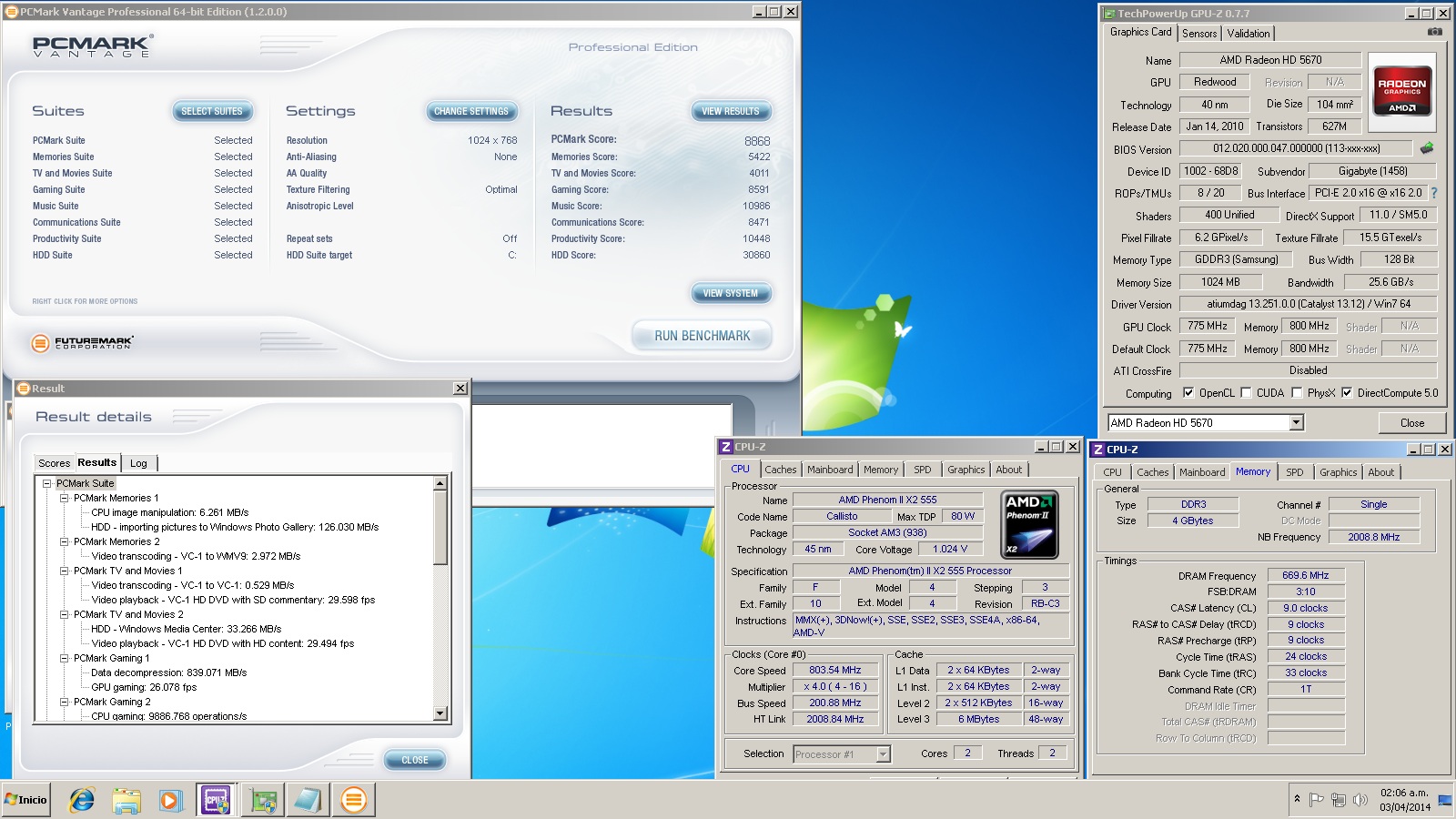Select 'Data decompression: 839.071 MB/s' row
The height and width of the screenshot is (819, 1456).
point(169,672)
